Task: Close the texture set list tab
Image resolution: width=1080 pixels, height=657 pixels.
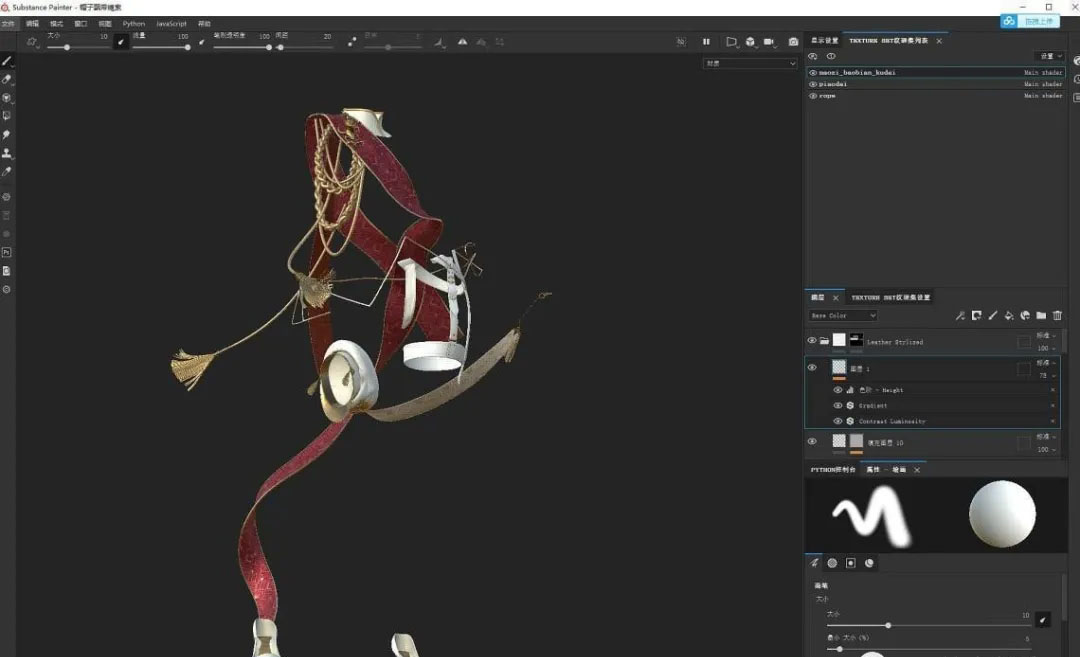Action: pyautogui.click(x=939, y=41)
